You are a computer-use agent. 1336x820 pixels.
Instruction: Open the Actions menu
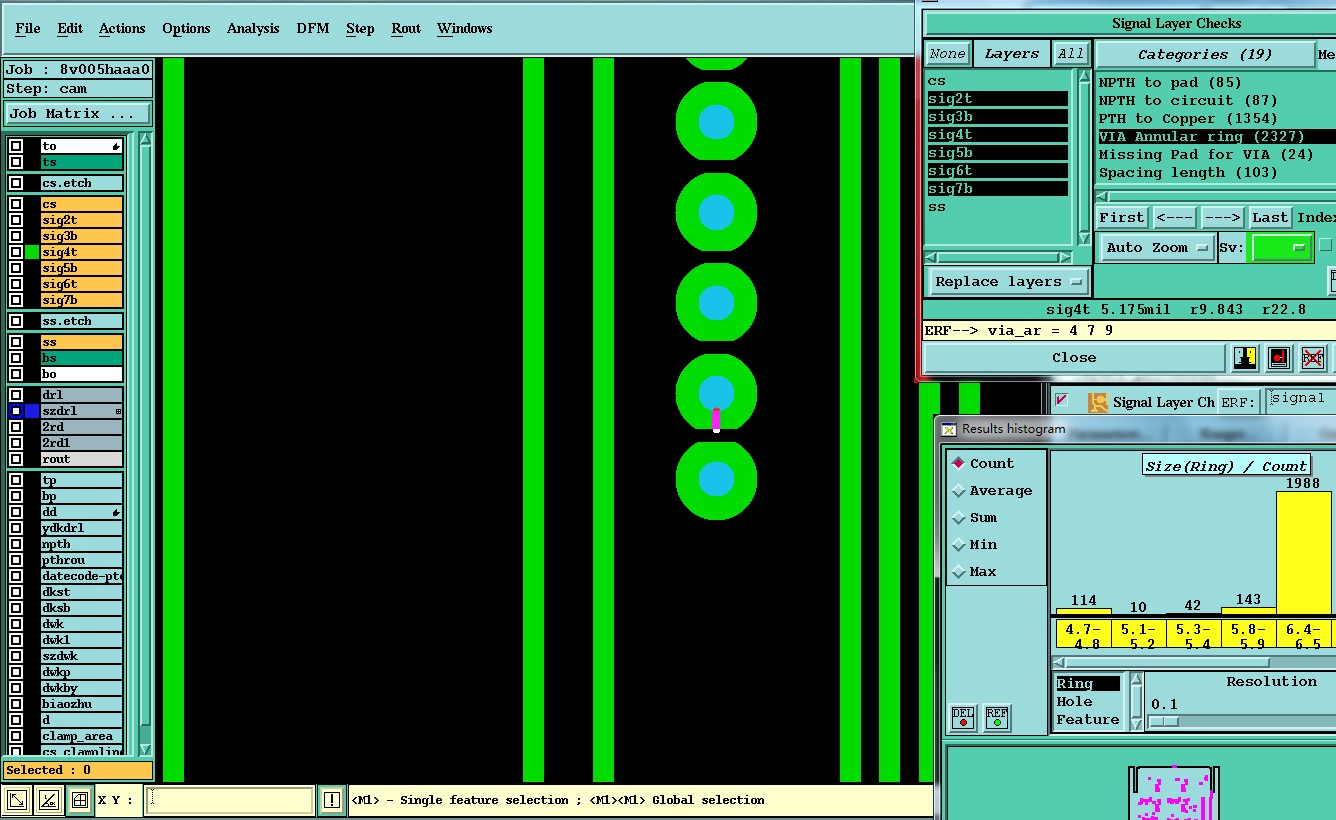click(x=122, y=28)
